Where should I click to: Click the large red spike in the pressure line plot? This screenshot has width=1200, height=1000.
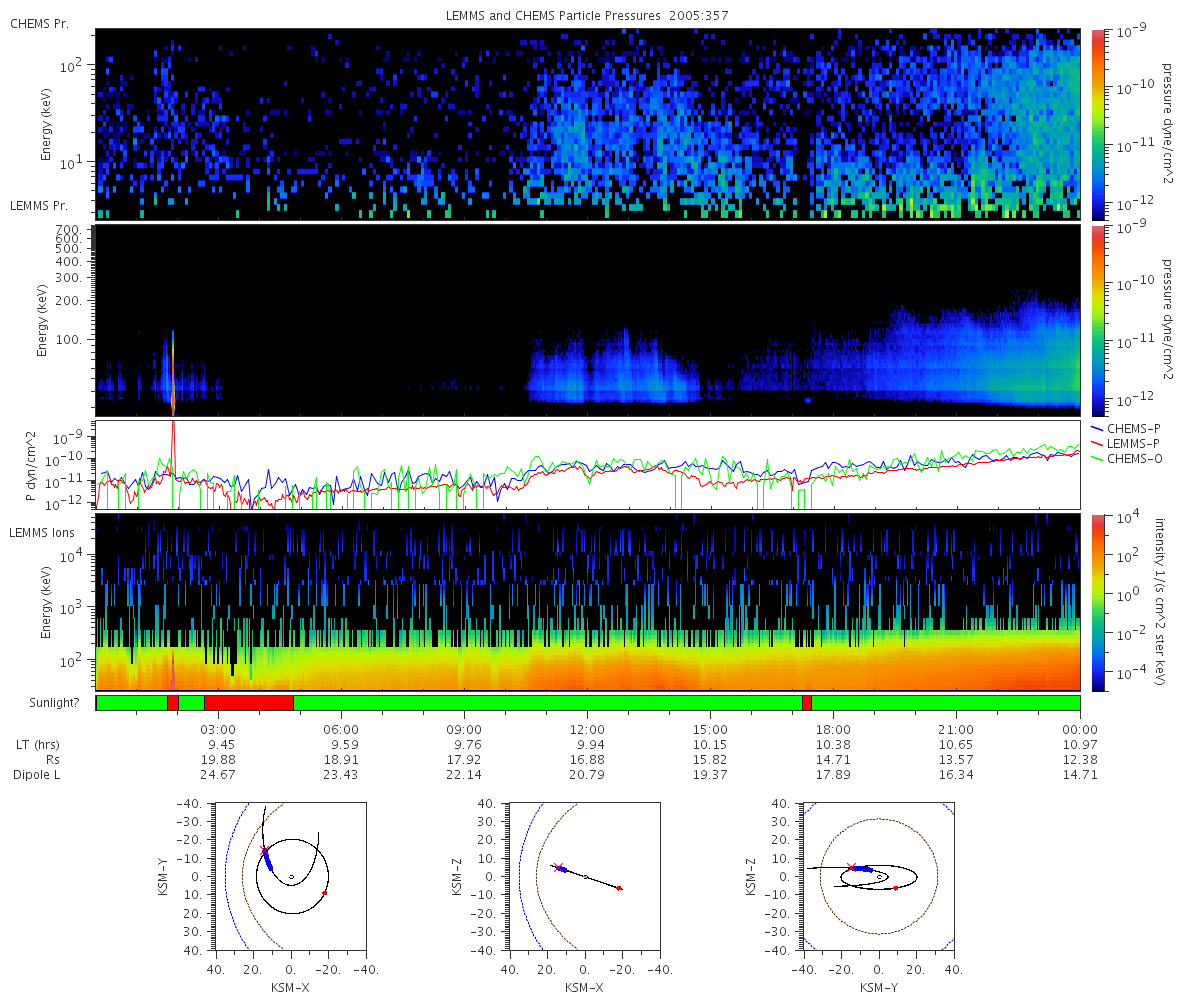click(x=174, y=447)
